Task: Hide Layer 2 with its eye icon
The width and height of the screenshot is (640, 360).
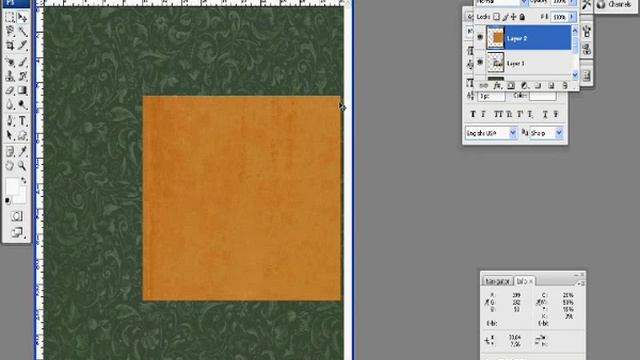Action: [480, 37]
